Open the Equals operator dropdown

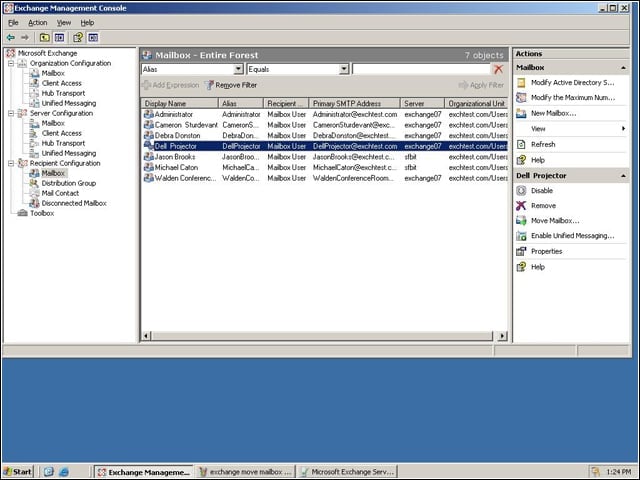[x=344, y=69]
